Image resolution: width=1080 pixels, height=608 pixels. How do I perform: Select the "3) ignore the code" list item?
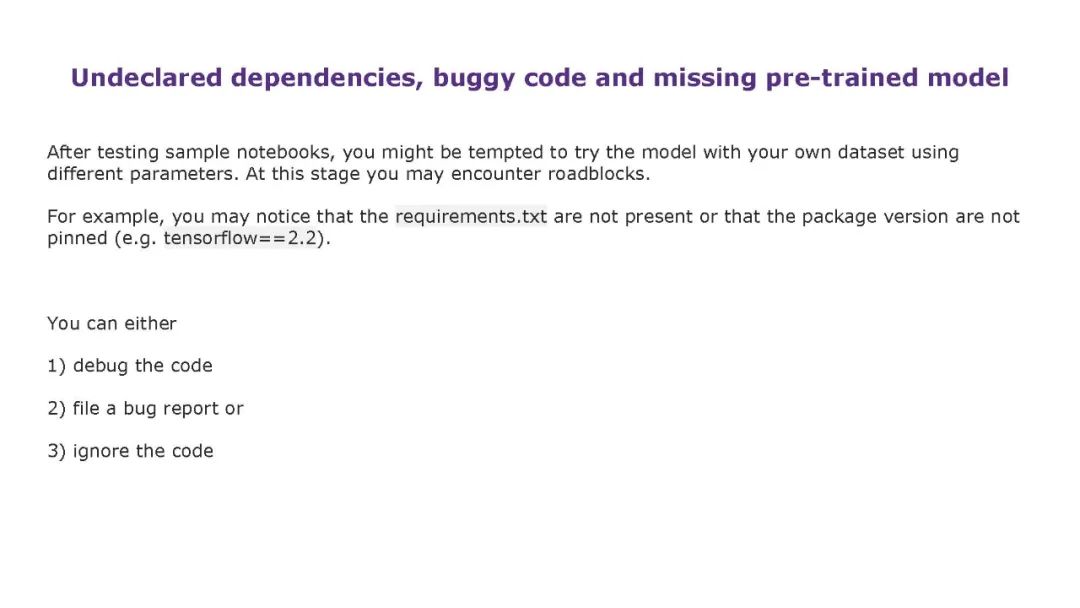tap(130, 451)
